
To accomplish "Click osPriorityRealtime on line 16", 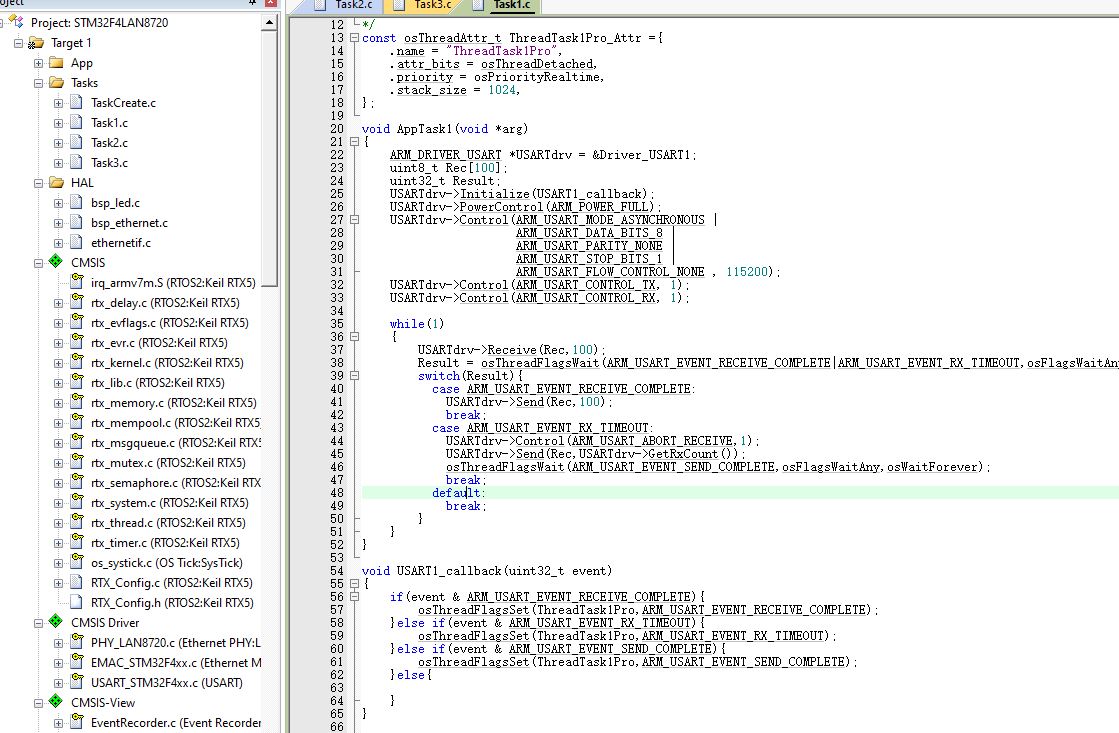I will coord(537,77).
